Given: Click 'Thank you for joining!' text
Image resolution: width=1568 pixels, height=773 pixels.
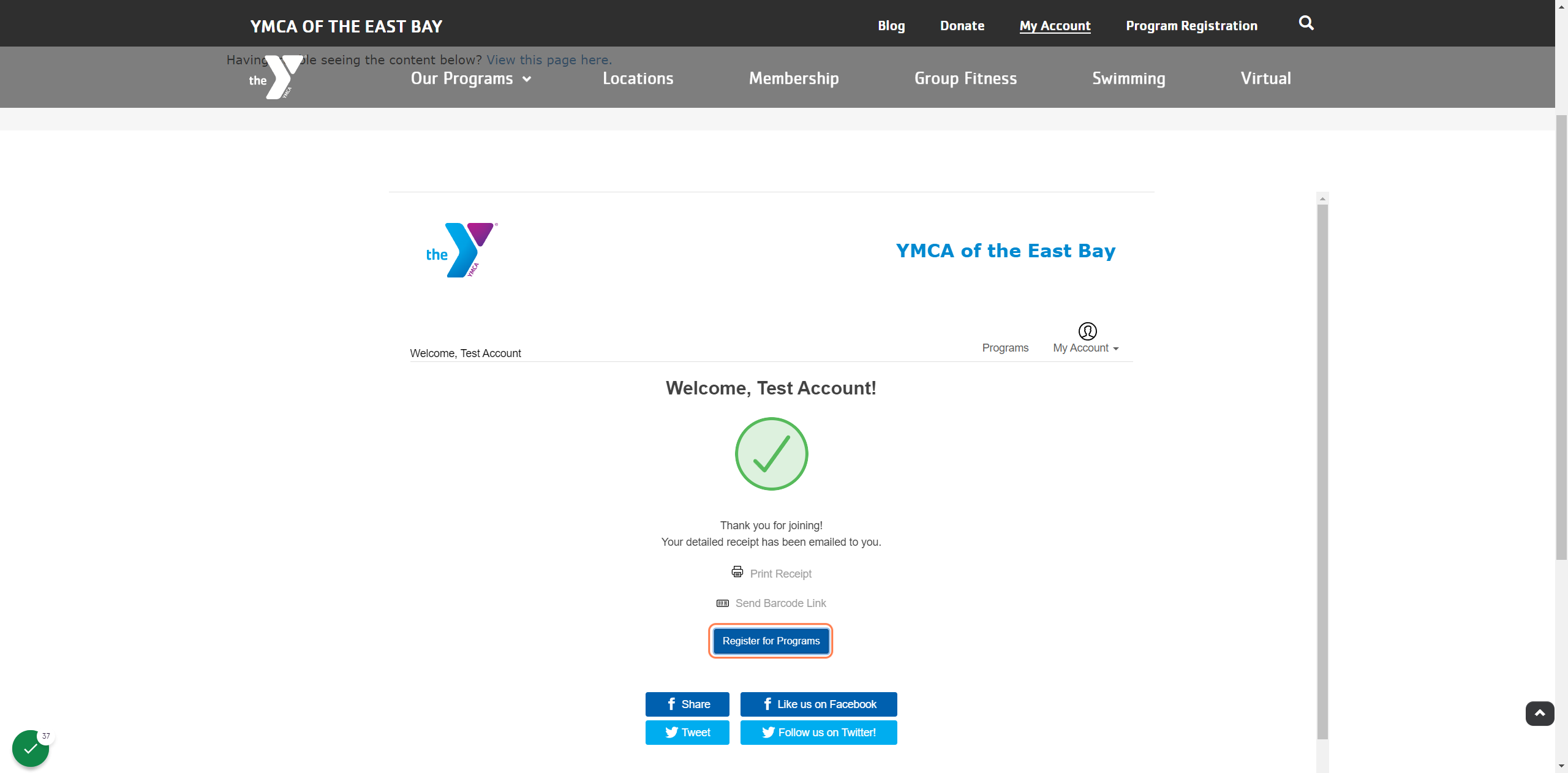Looking at the screenshot, I should (x=771, y=526).
